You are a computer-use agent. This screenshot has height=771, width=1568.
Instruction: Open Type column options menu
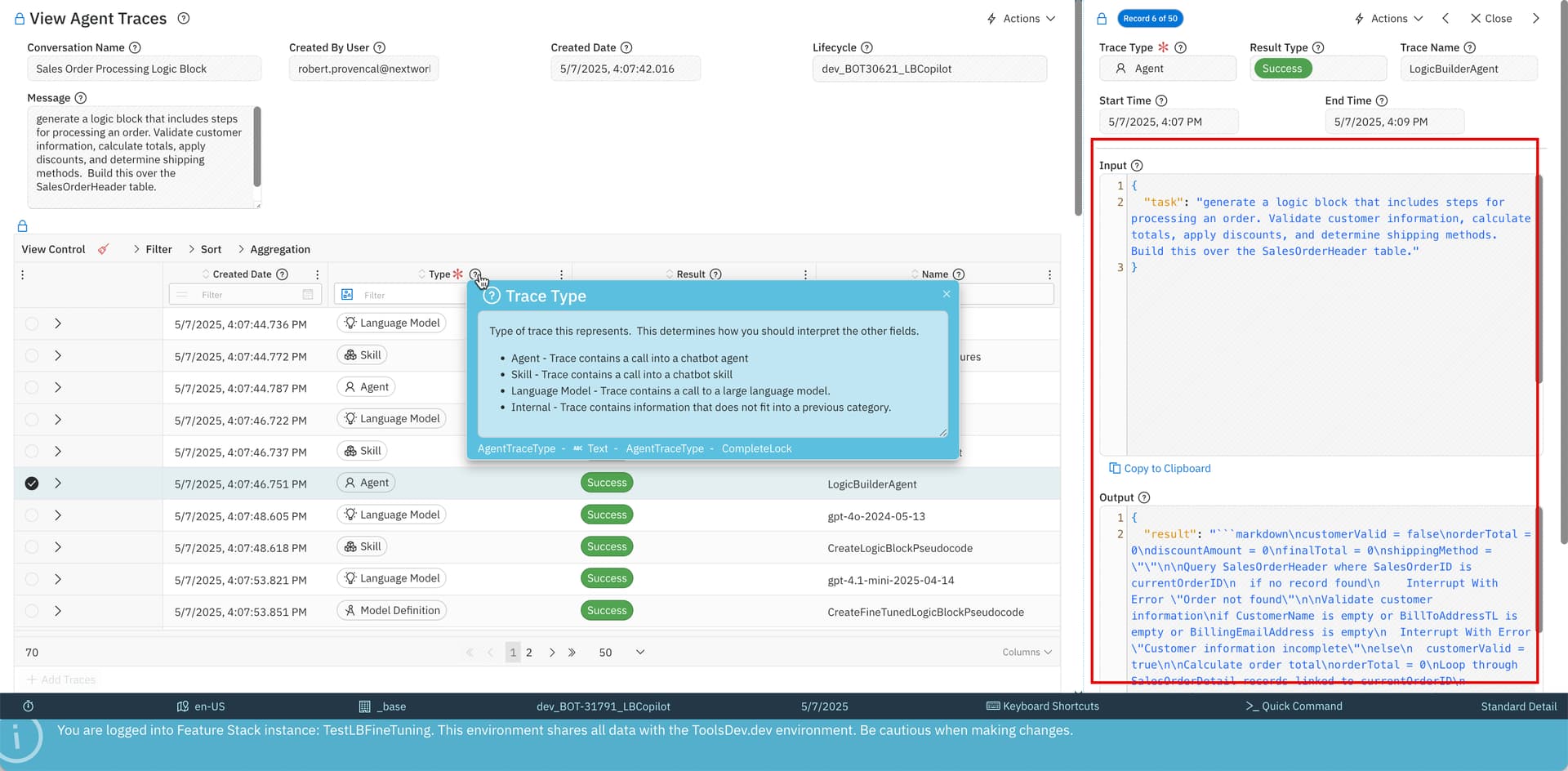pos(561,274)
